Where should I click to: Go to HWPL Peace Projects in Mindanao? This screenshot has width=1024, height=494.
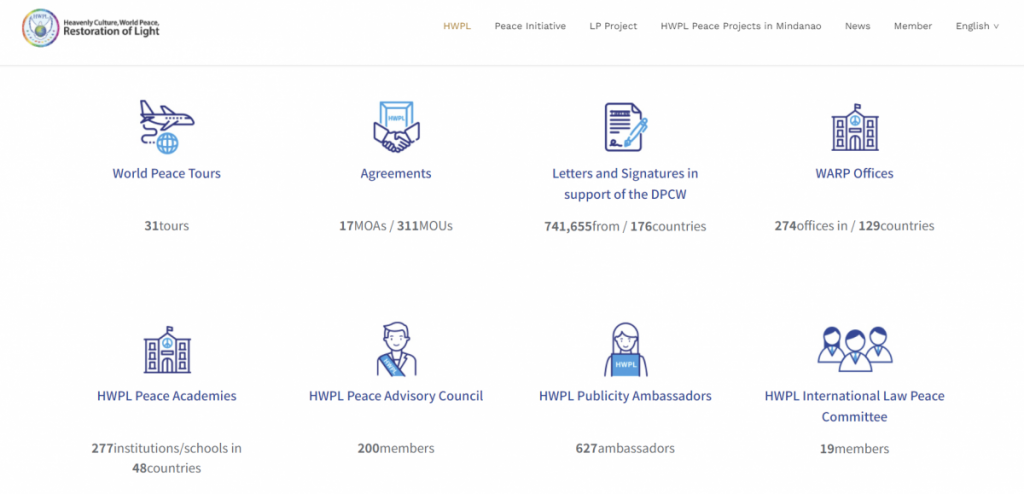pyautogui.click(x=741, y=26)
